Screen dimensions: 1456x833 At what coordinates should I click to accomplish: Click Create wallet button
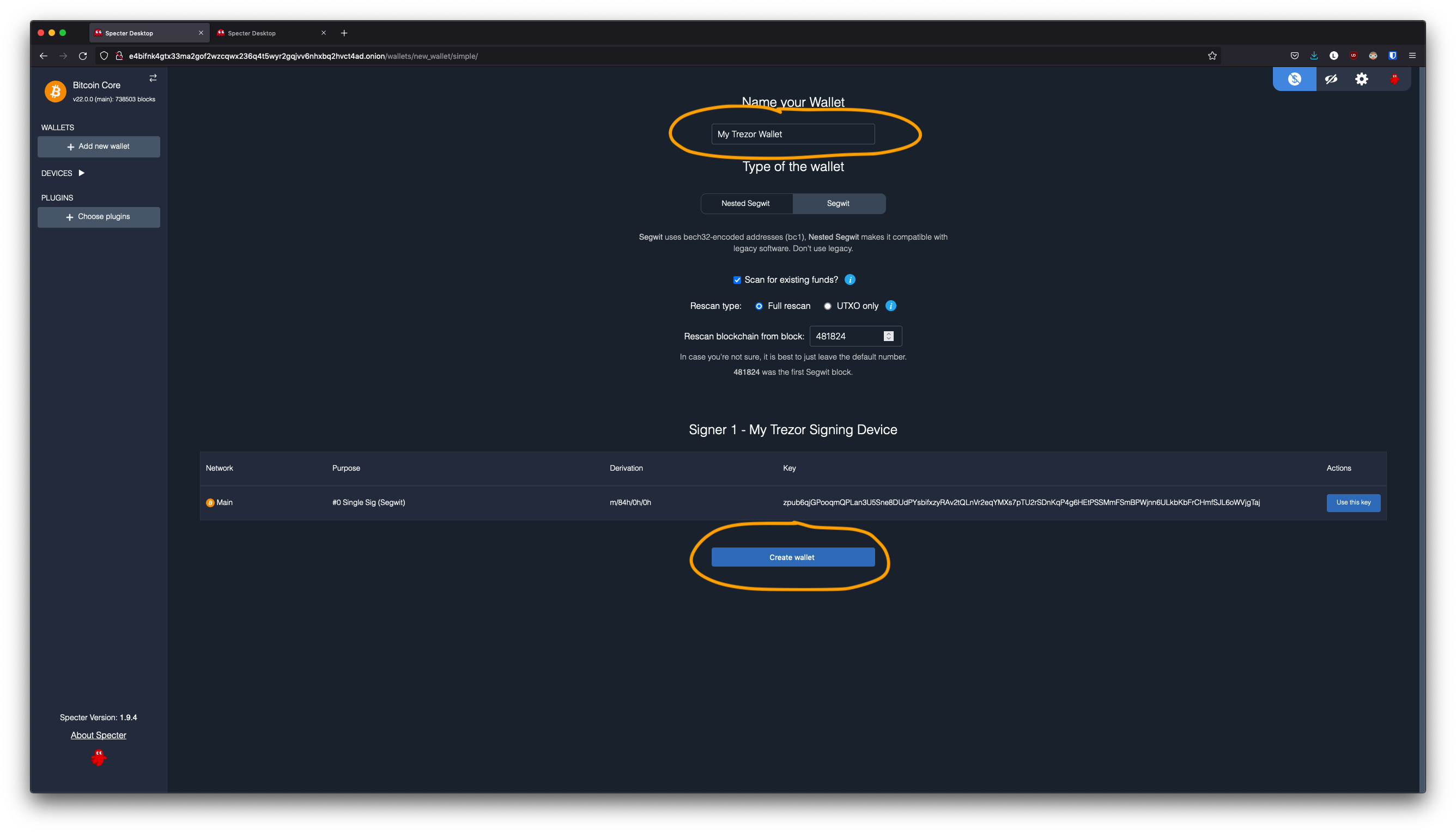792,557
